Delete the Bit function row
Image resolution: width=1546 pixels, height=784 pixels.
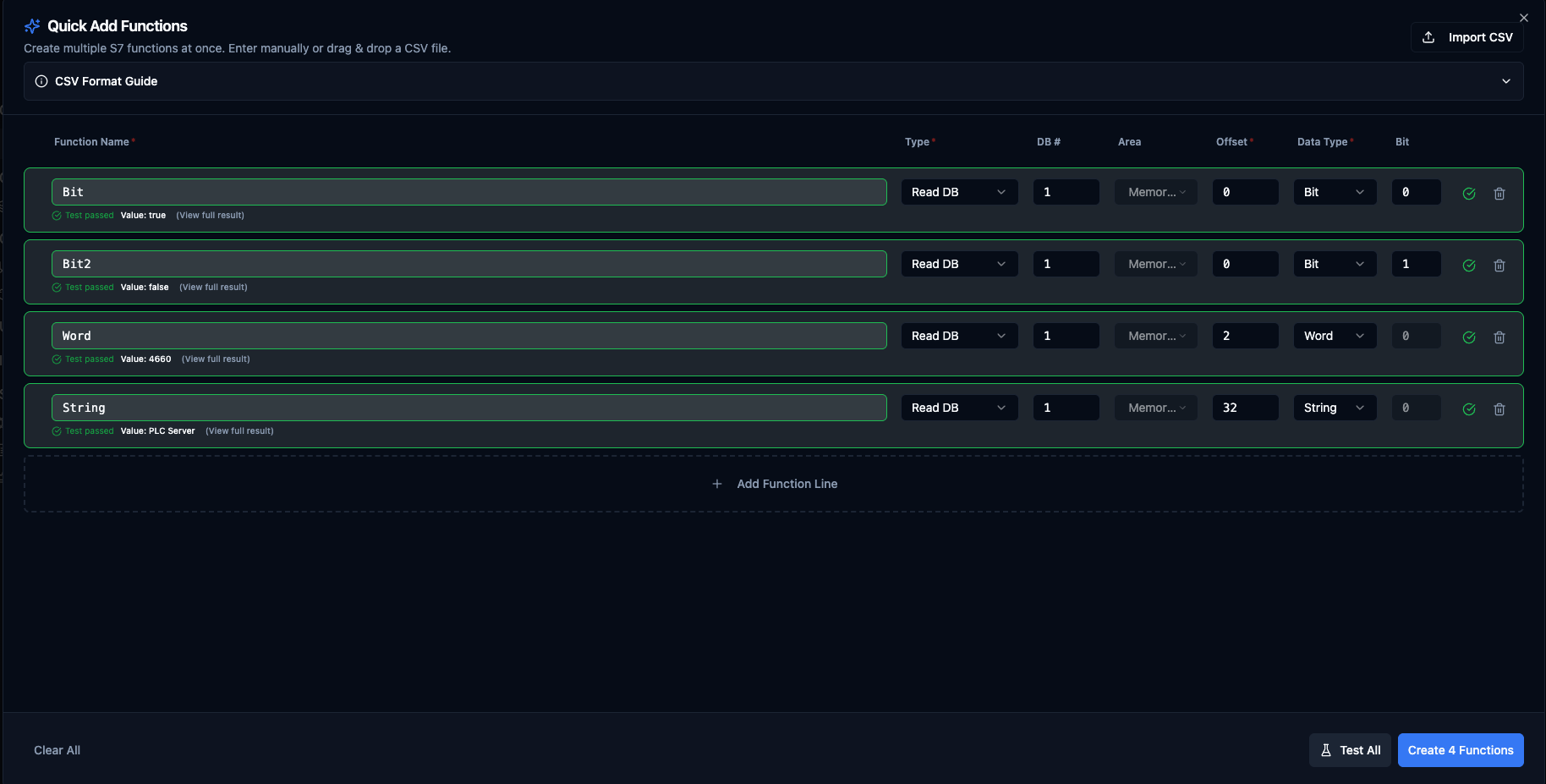coord(1499,194)
